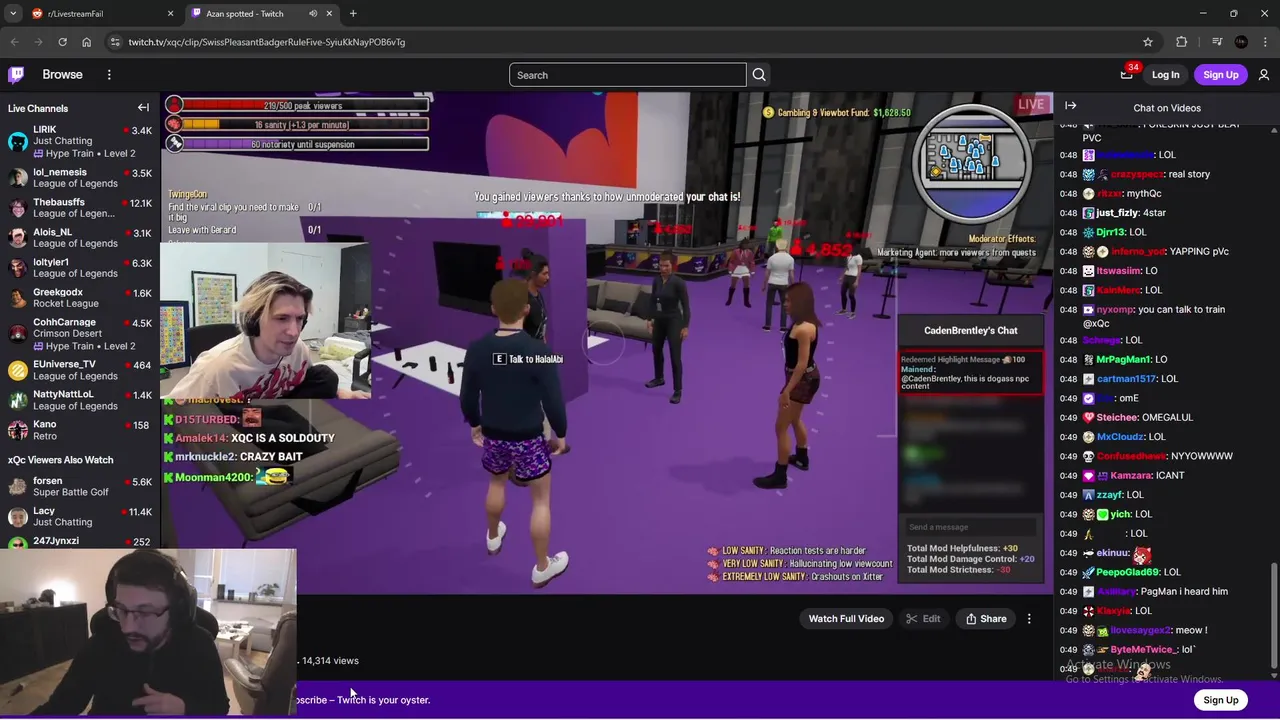Click the xQc Viewers Also Watch heading

61,460
